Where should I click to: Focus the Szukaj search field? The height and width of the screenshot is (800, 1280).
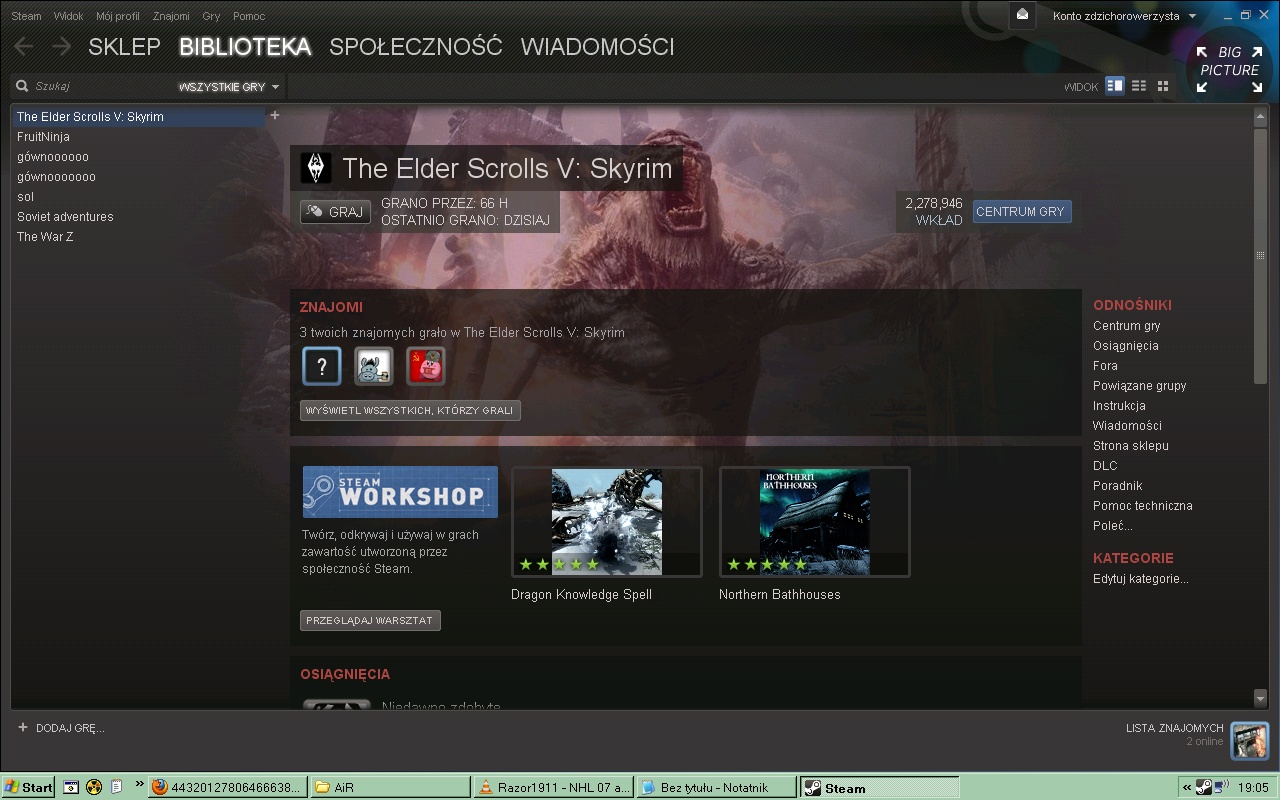point(100,87)
